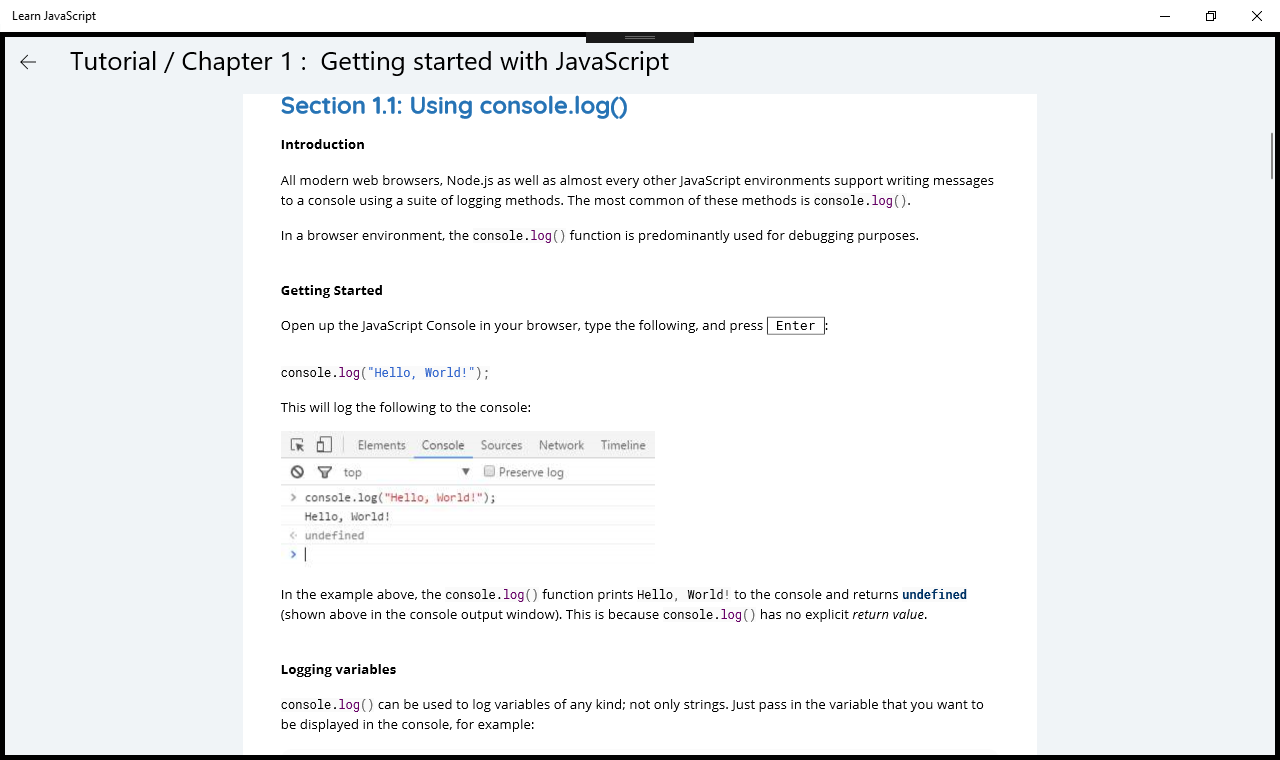Image resolution: width=1280 pixels, height=760 pixels.
Task: Click the inspect element cursor icon
Action: (297, 445)
